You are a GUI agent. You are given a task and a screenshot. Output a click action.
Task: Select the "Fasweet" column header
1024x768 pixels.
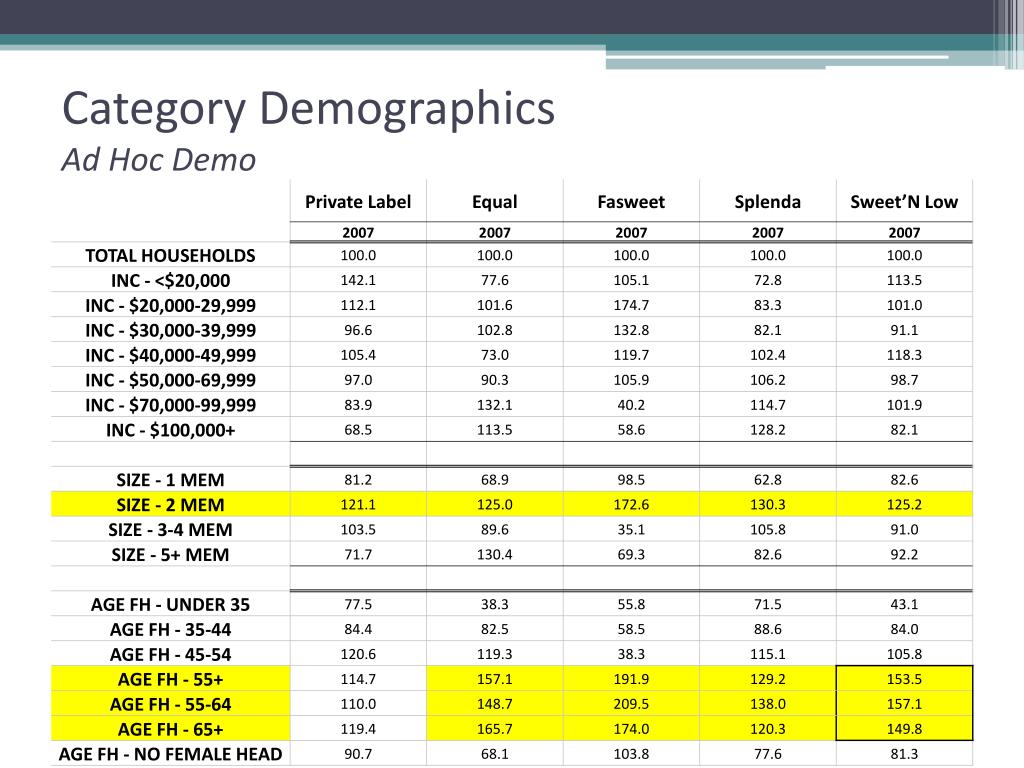[631, 202]
